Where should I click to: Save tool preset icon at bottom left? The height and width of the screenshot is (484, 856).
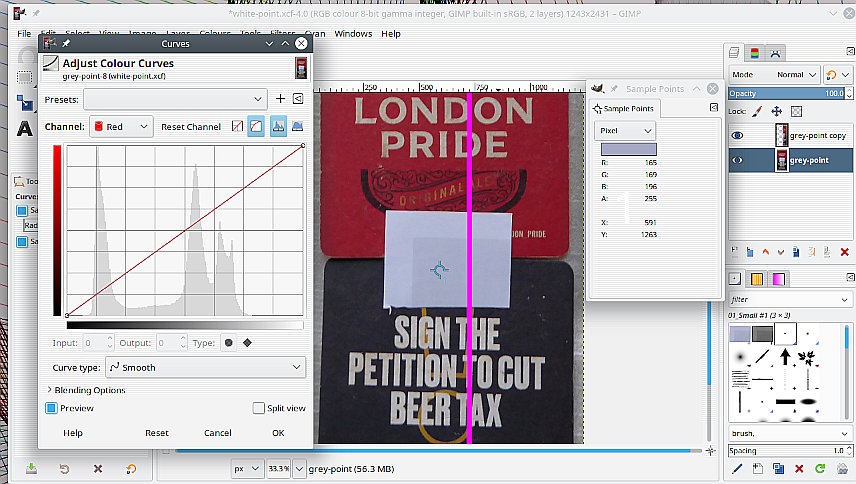click(31, 468)
